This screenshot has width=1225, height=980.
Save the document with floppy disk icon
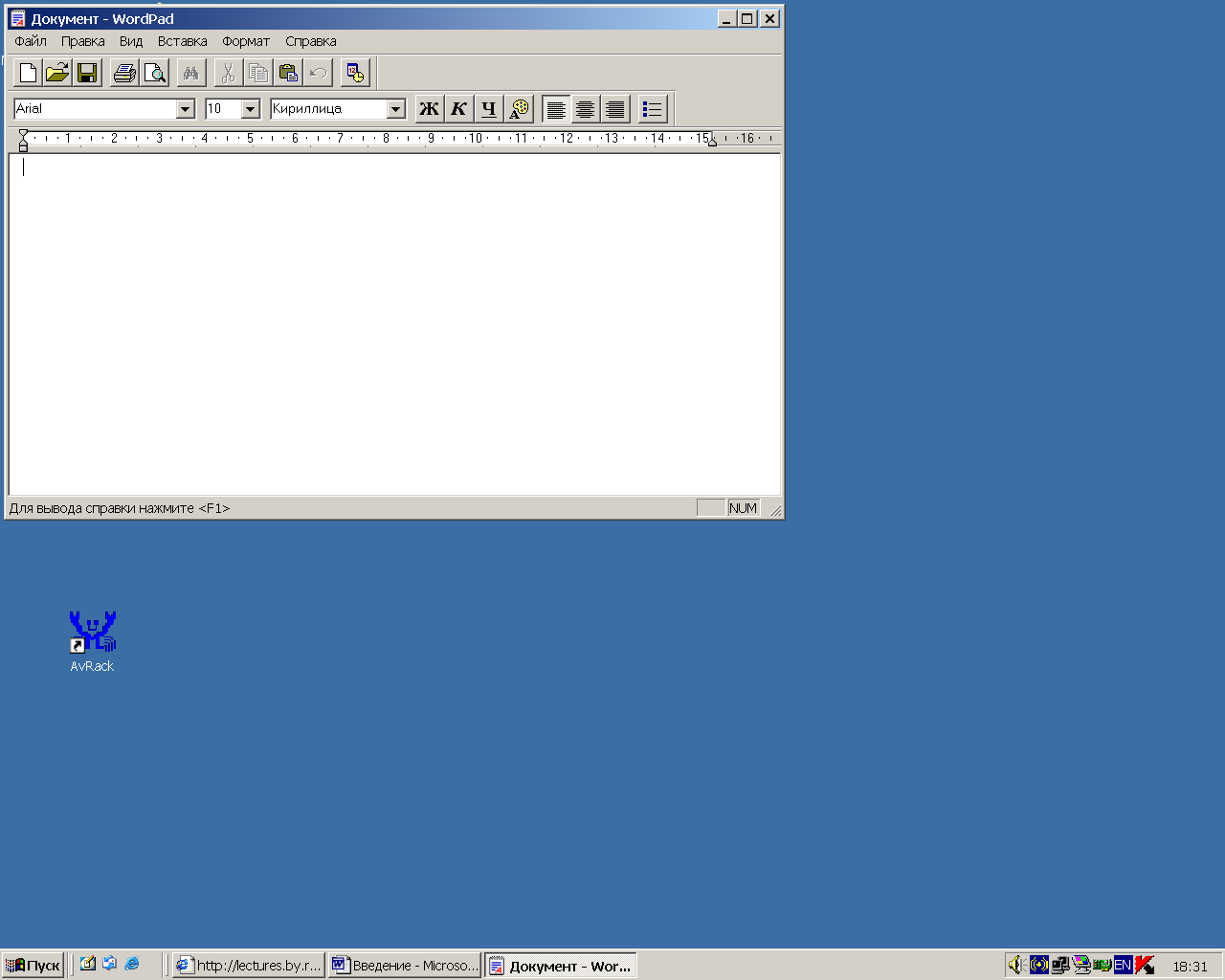pos(87,73)
